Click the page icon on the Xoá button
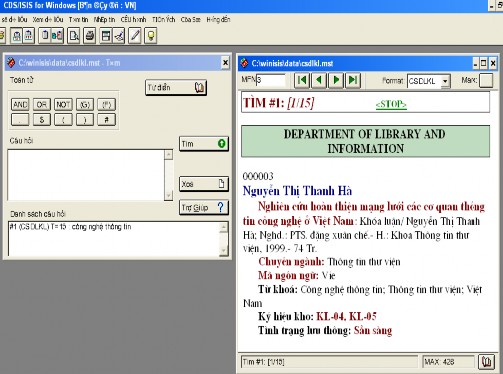Image resolution: width=503 pixels, height=374 pixels. tap(221, 184)
